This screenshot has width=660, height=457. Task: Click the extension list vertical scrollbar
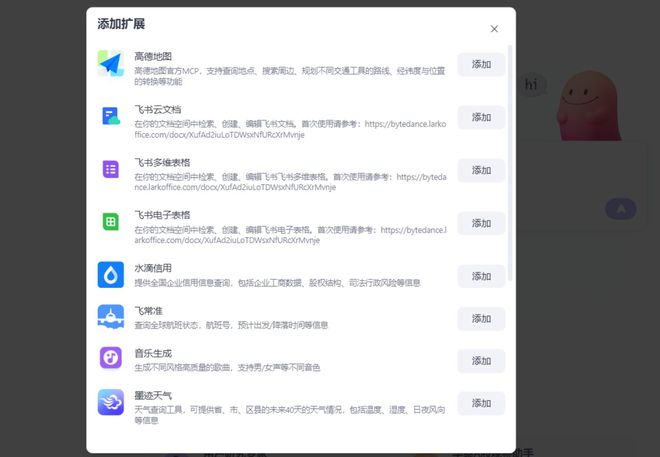tap(511, 160)
